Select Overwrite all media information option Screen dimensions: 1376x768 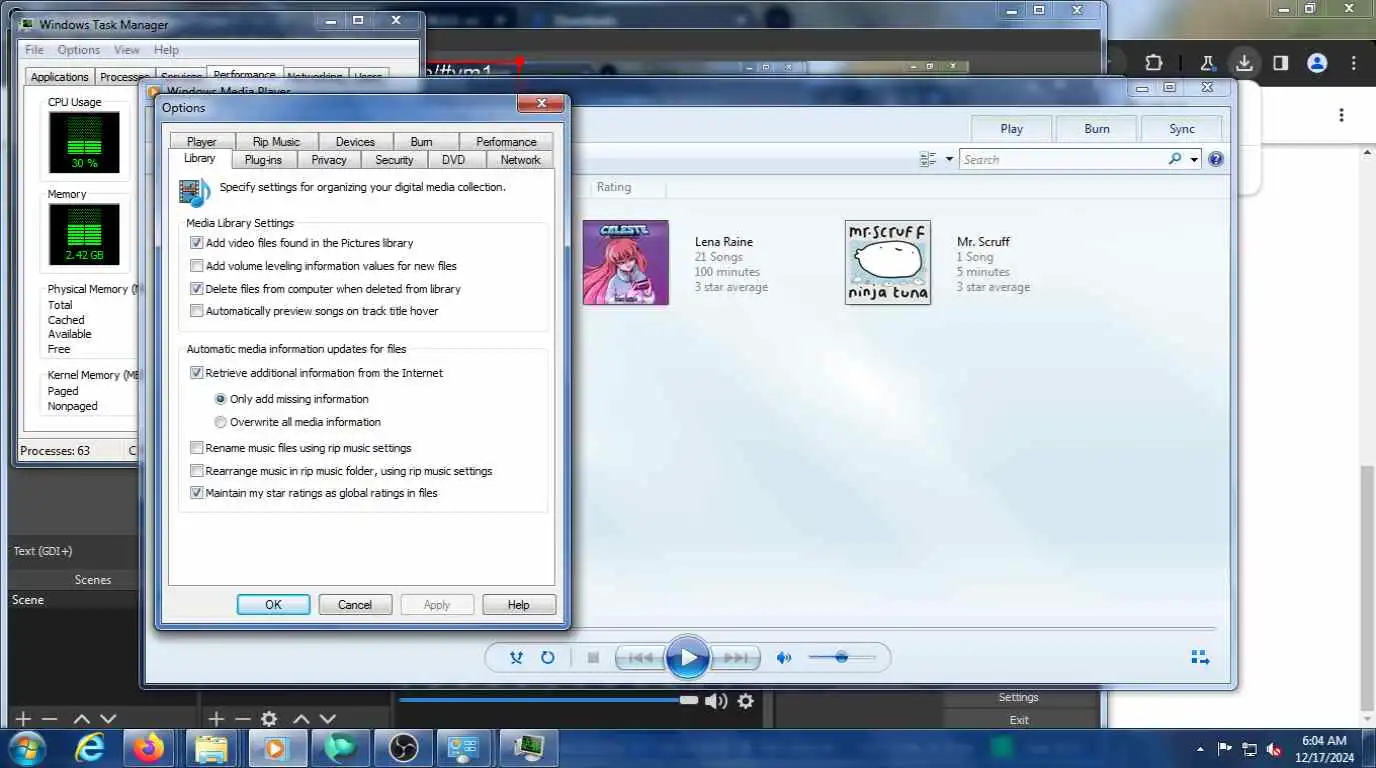221,422
